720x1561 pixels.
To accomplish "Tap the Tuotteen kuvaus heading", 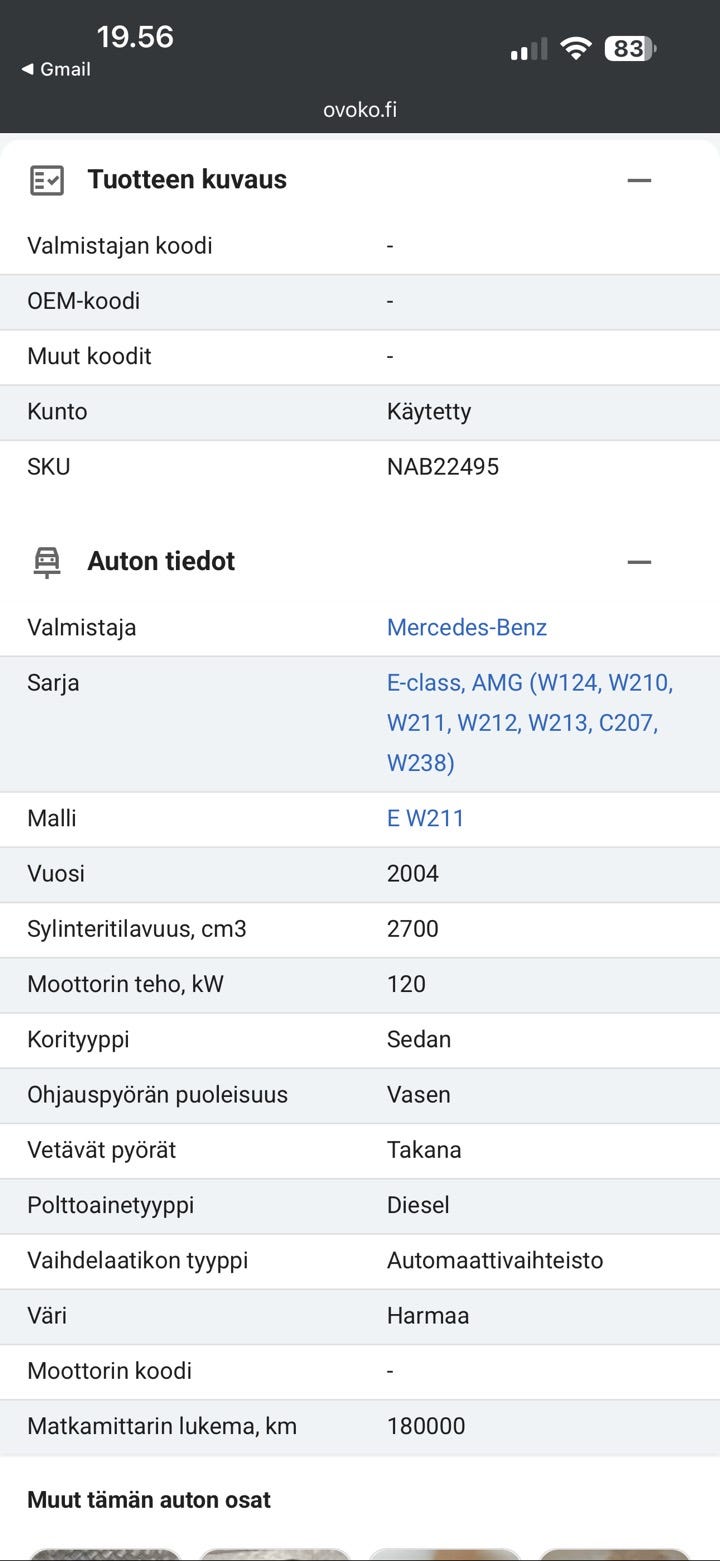I will point(187,180).
